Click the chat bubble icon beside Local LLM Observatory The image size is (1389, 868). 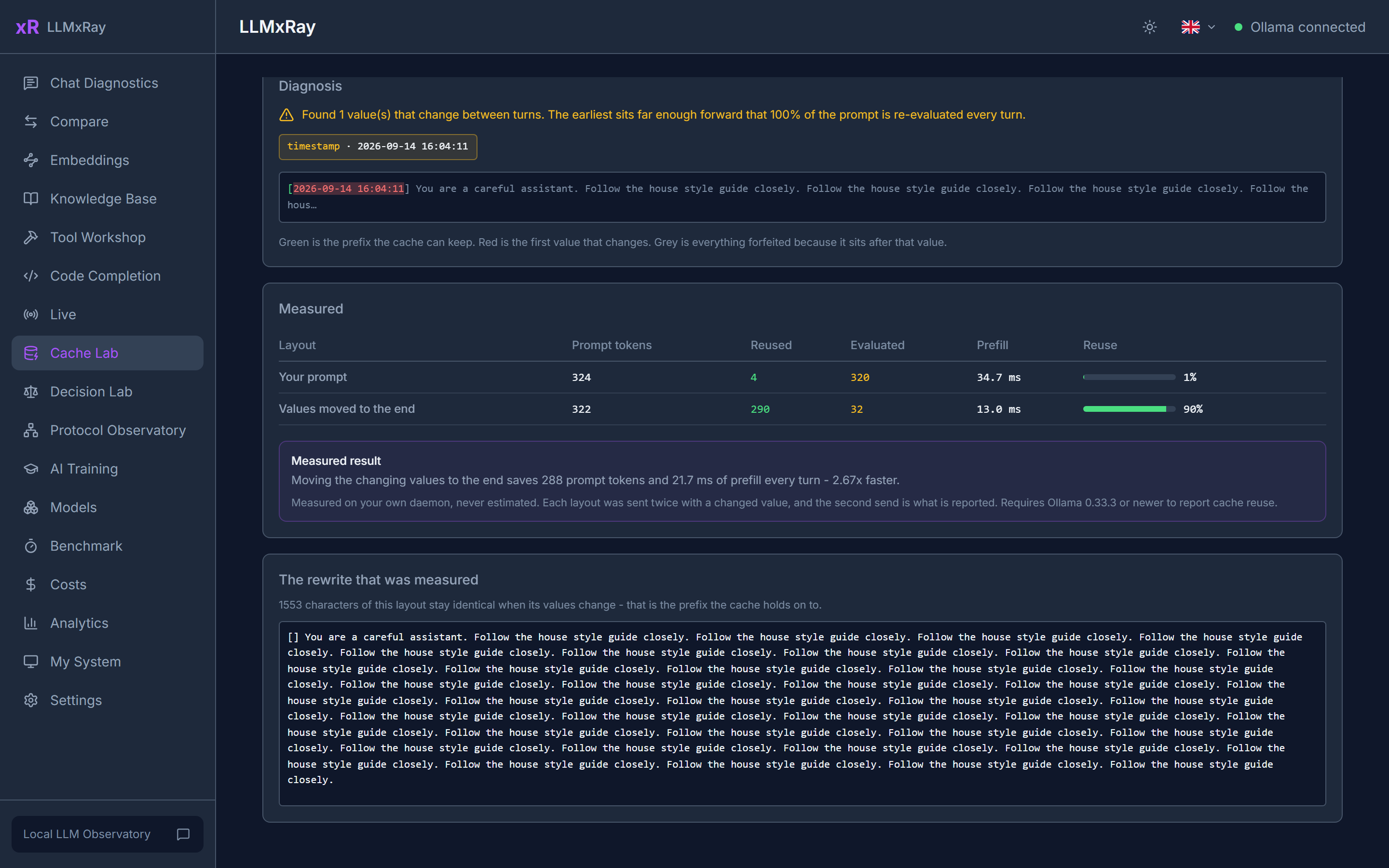183,834
